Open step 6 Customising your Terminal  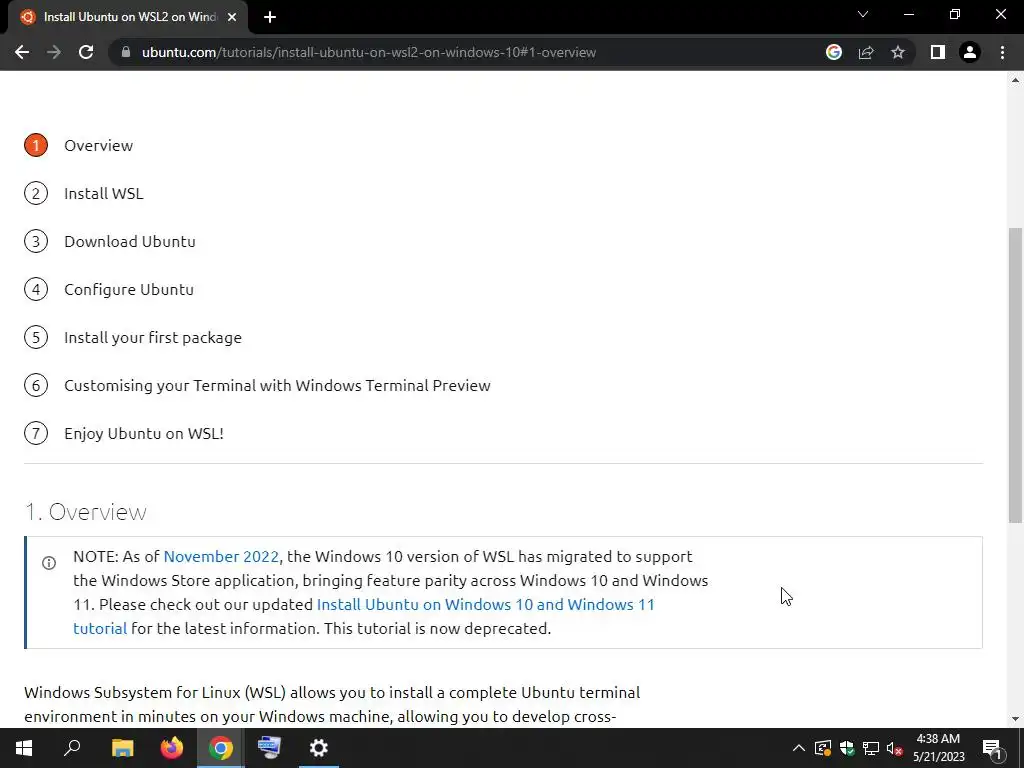click(x=277, y=385)
